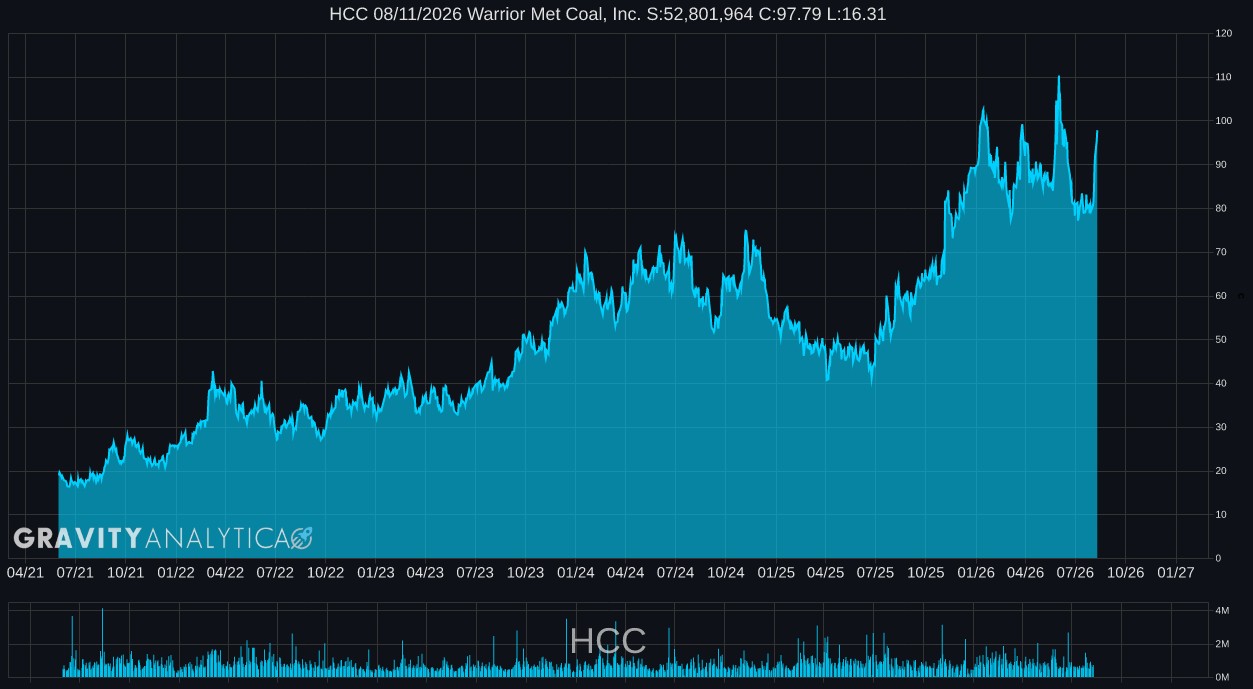Screen dimensions: 1253x689
Task: Select the 07/23 x-axis label
Action: tap(475, 573)
